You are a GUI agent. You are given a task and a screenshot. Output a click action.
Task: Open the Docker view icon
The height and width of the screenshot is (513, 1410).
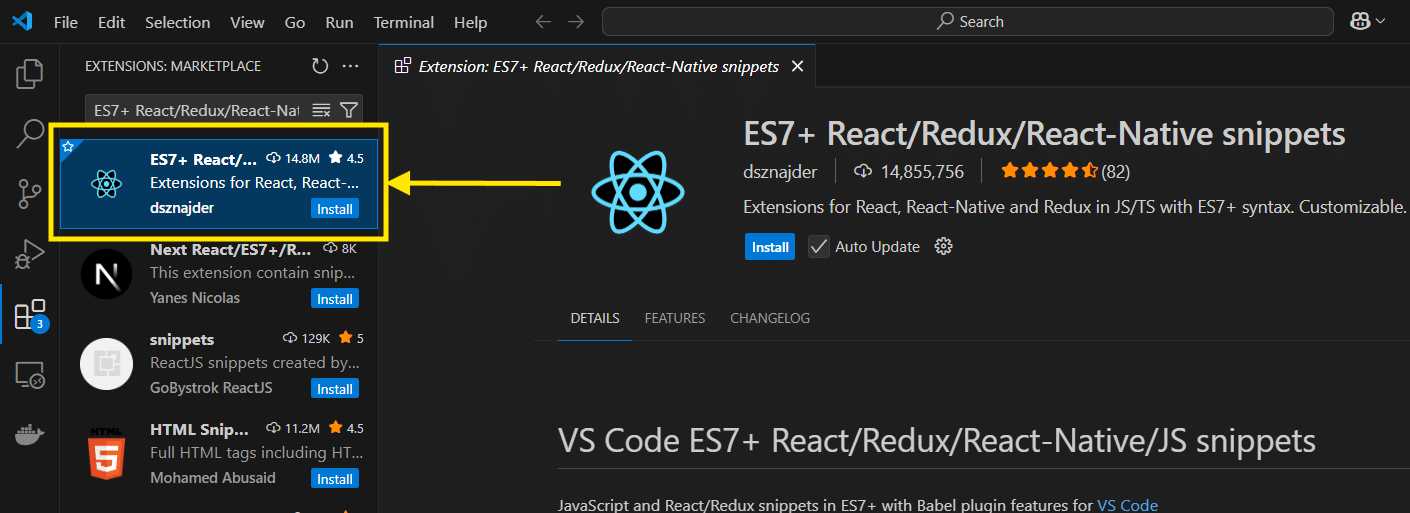point(30,434)
